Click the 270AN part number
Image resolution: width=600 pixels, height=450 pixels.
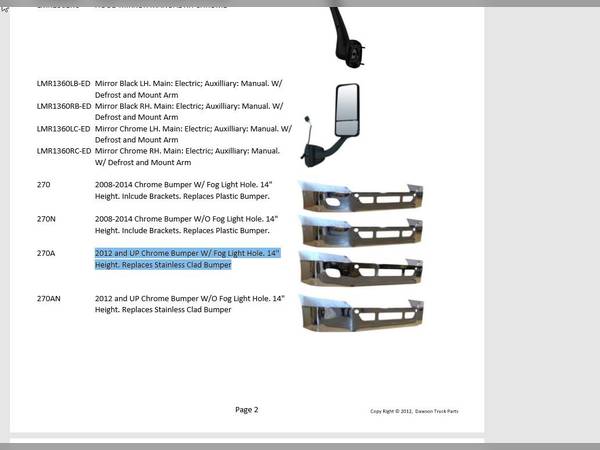click(49, 299)
